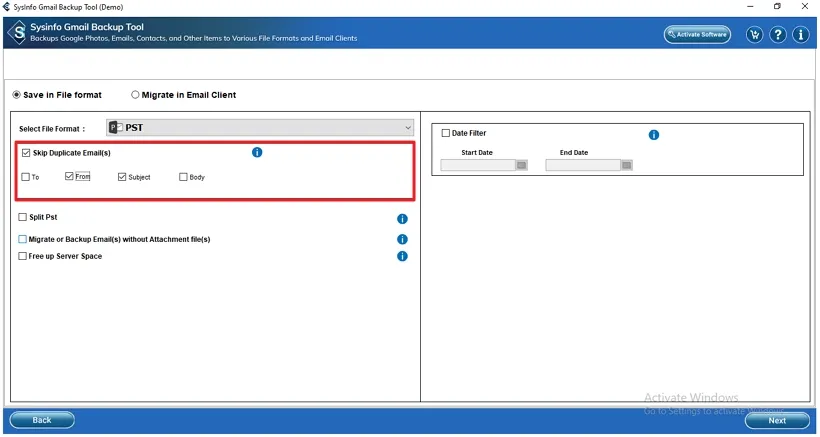Click the About info icon in header
The width and height of the screenshot is (820, 437).
(800, 35)
